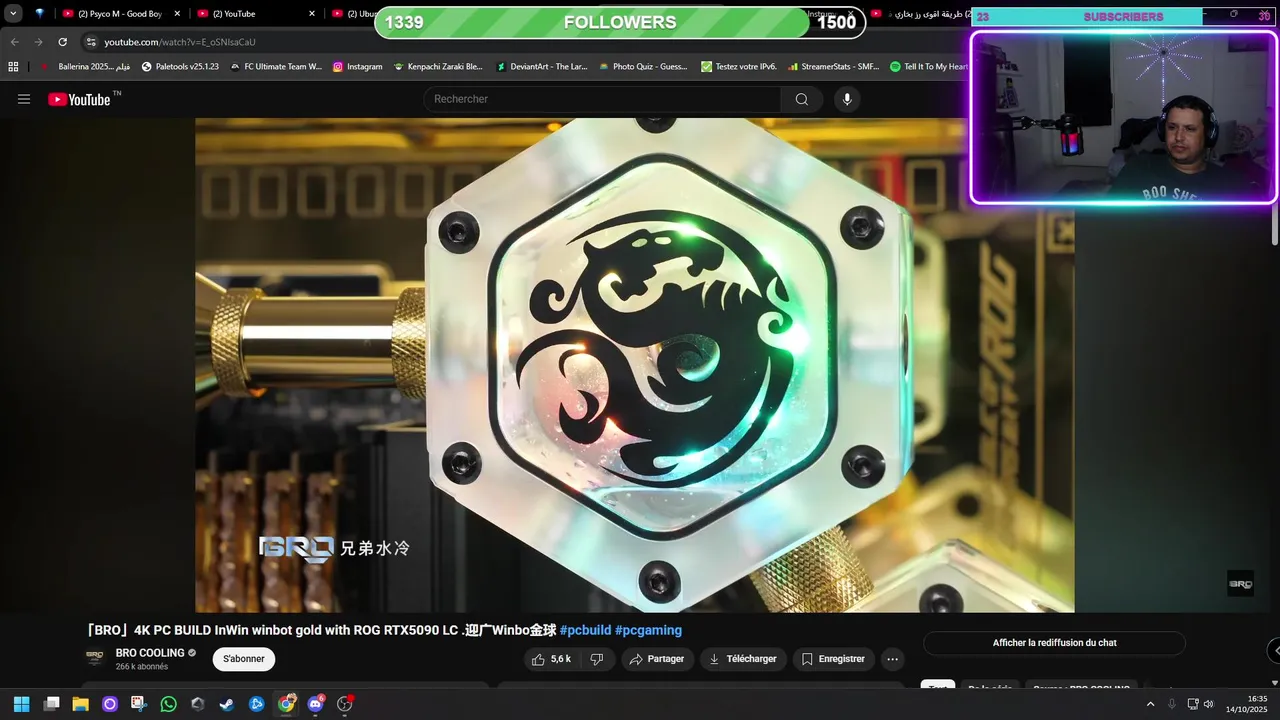
Task: Open WhatsApp from the taskbar
Action: click(x=168, y=704)
